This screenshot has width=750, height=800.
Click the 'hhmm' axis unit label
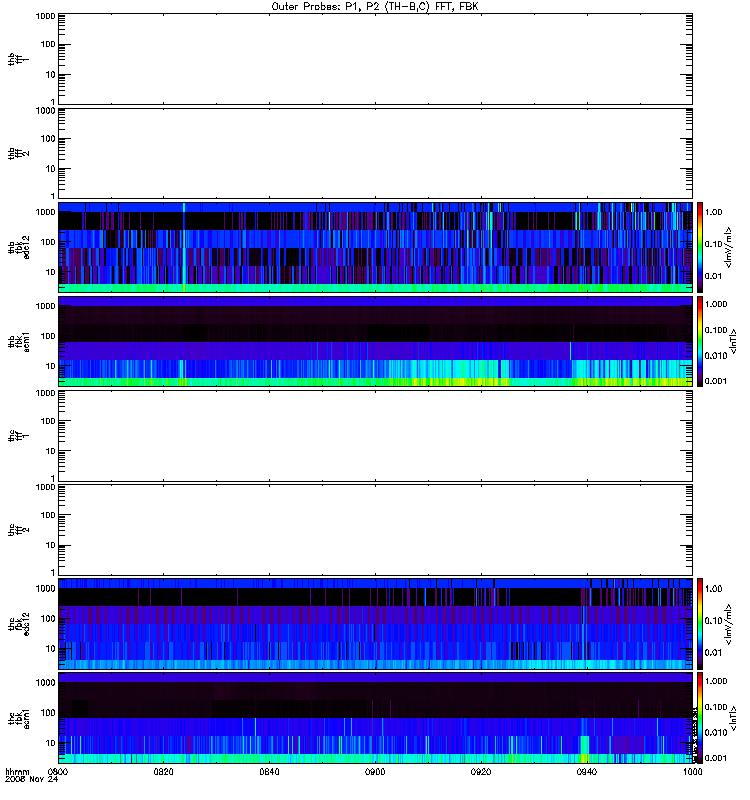17,771
